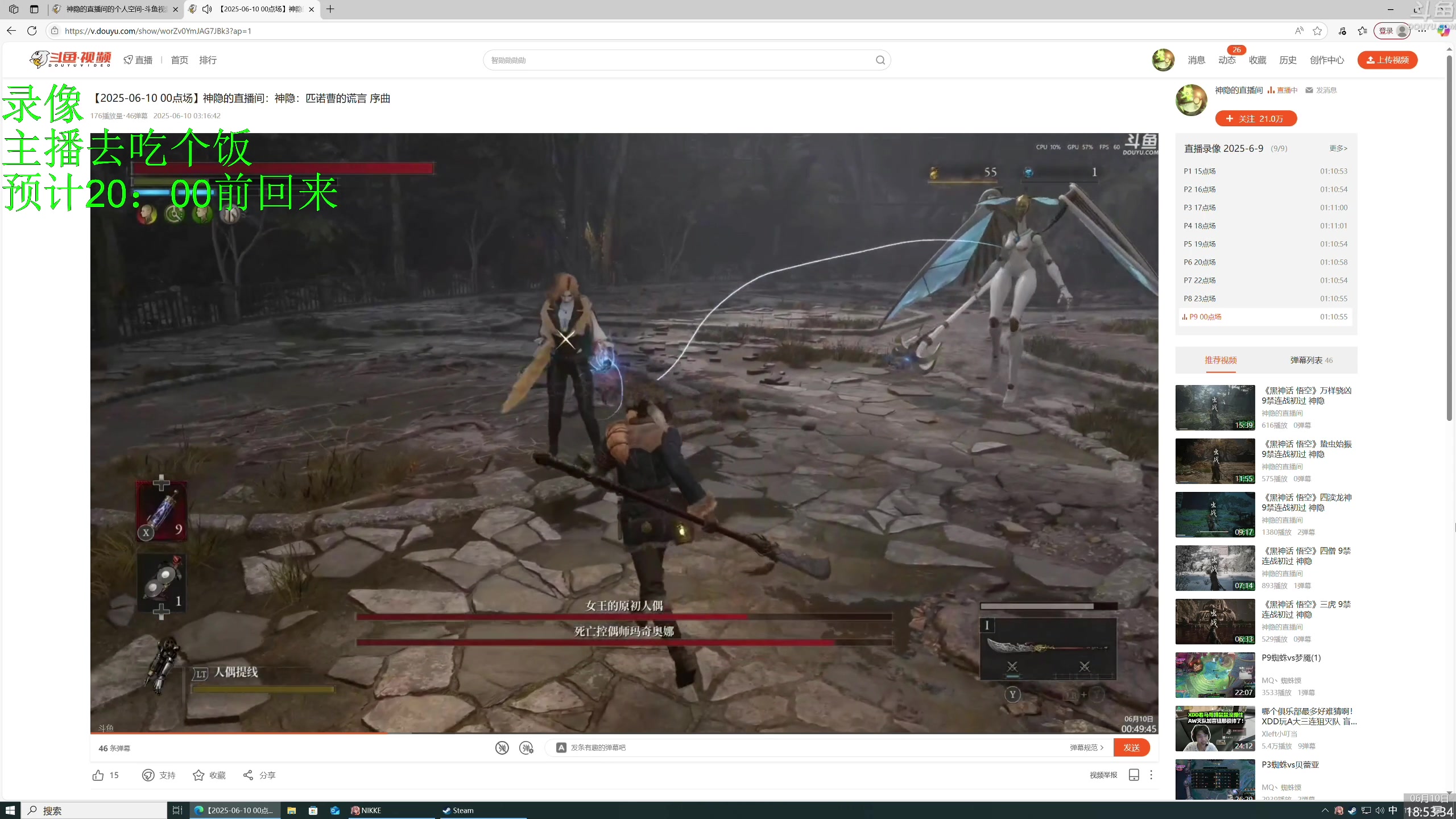Toggle danmaku display off icon
Screen dimensions: 1456x819
pos(502,747)
